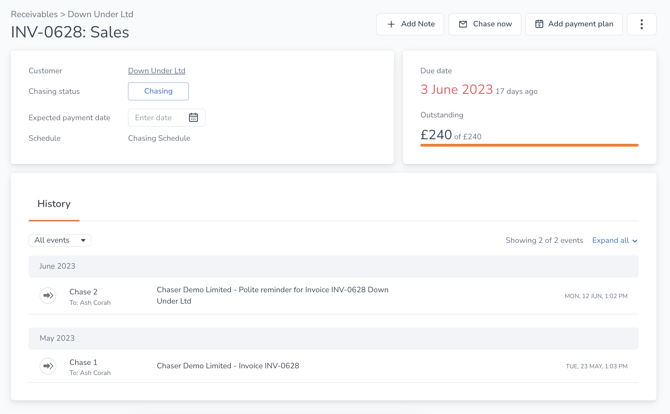Click the MON, 12 JUN, 1:02 PM timestamp
Screen dimensions: 670x414
(596, 296)
